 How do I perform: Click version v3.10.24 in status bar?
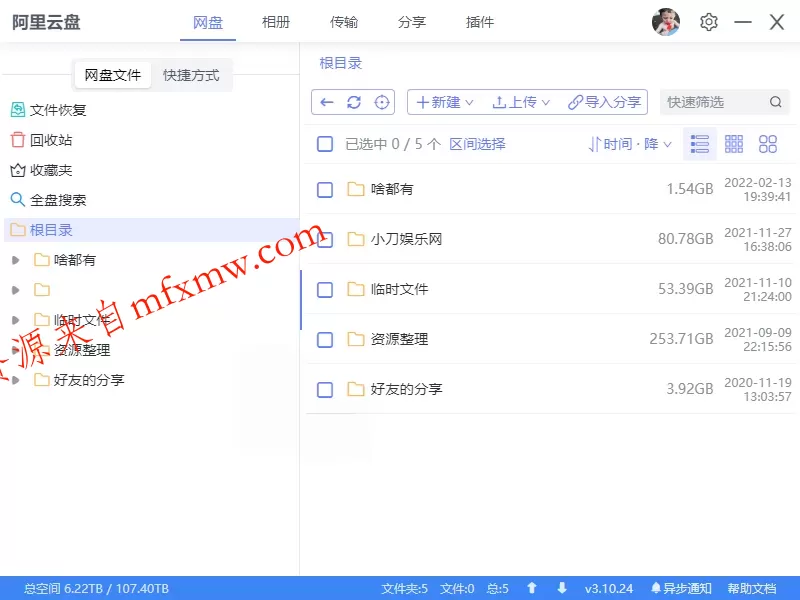click(x=609, y=589)
